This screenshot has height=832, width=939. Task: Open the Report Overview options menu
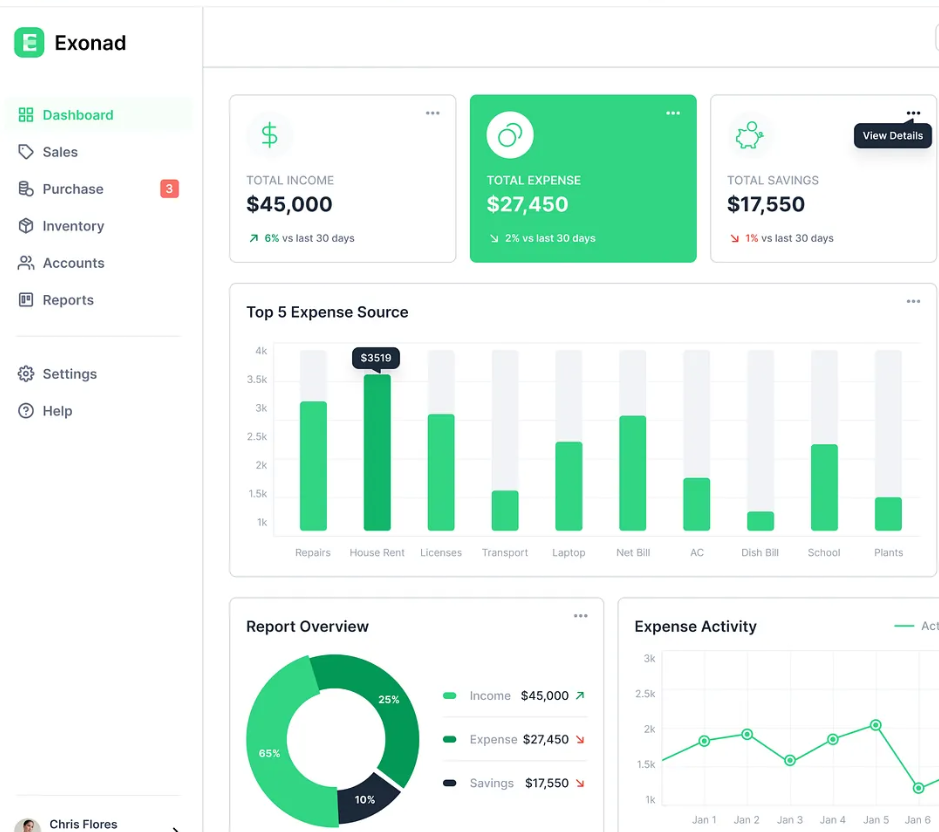click(580, 615)
